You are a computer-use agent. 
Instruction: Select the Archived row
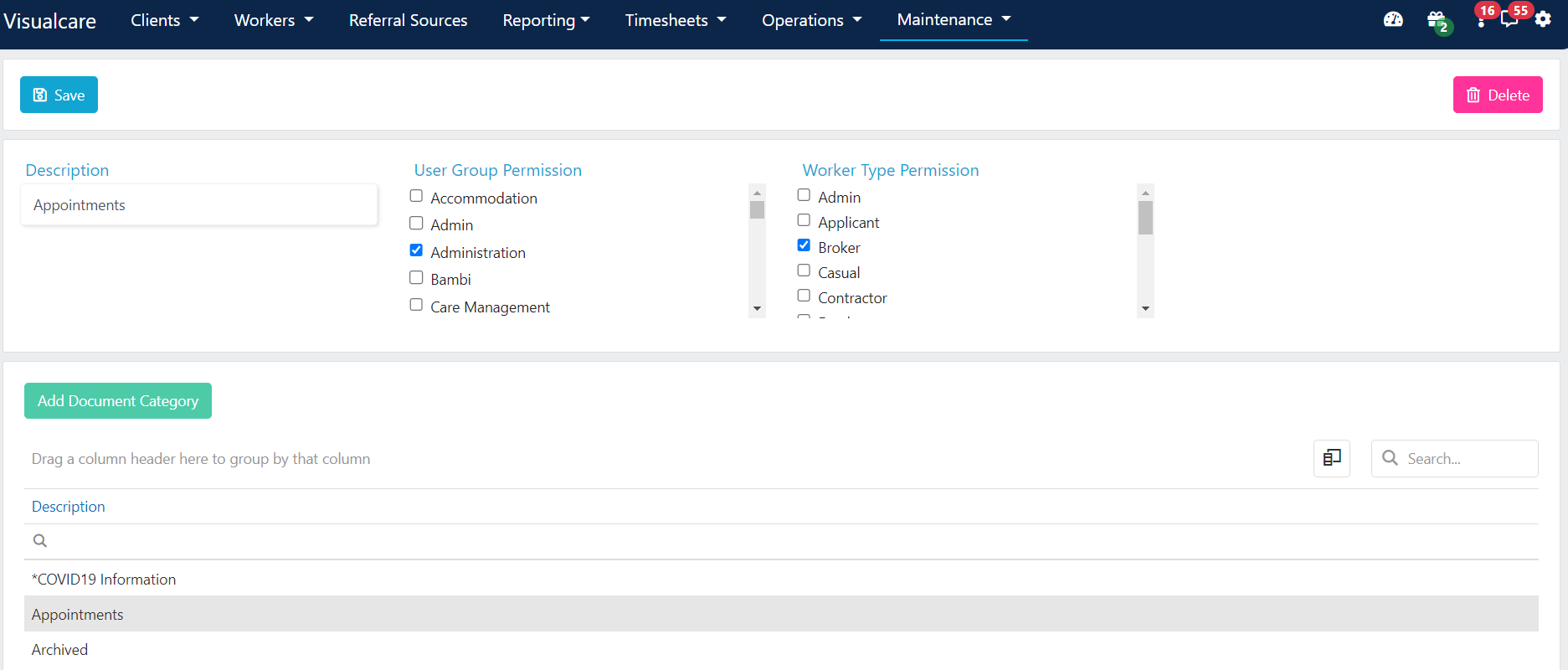(x=781, y=649)
